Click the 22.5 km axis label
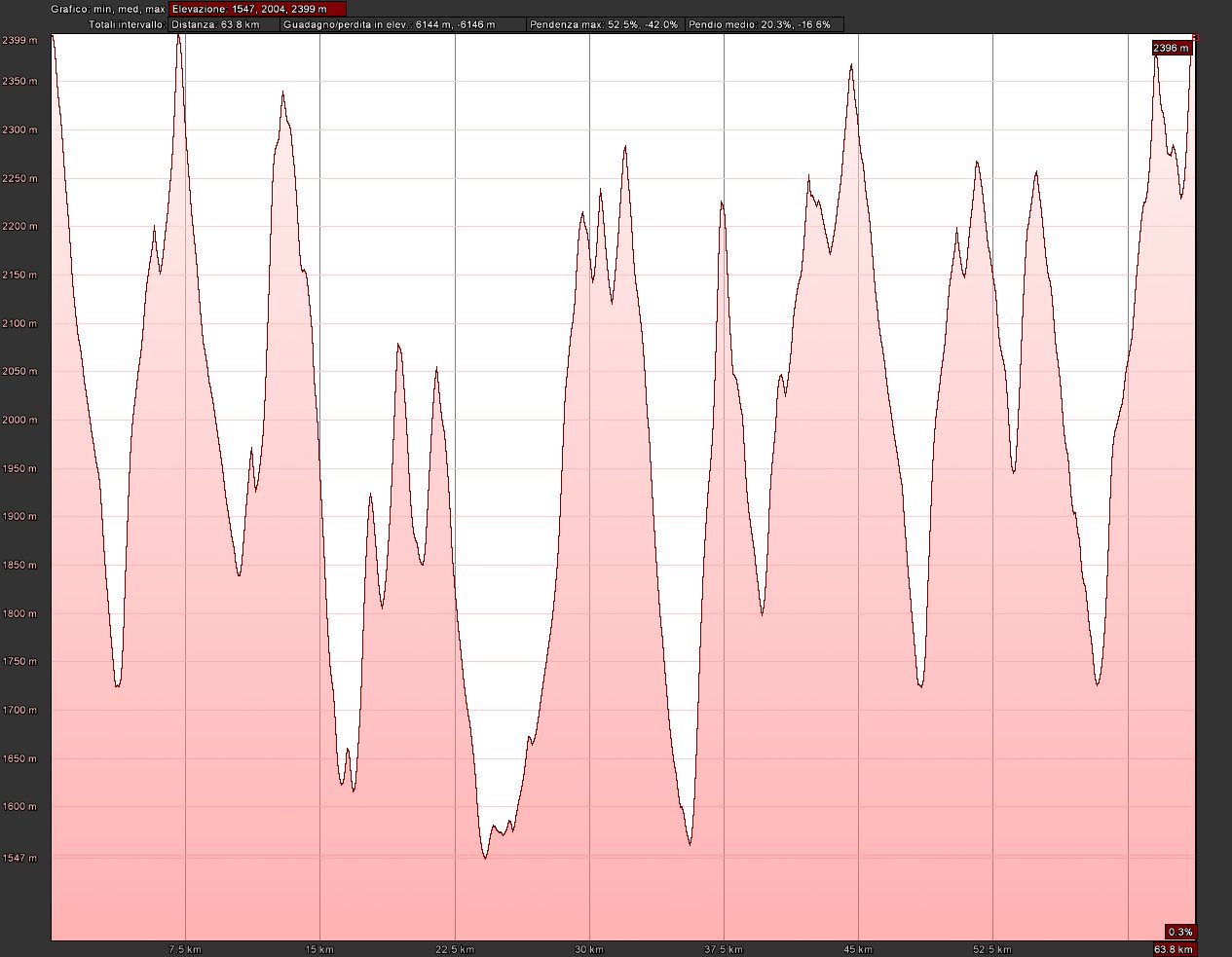This screenshot has height=957, width=1232. point(455,949)
